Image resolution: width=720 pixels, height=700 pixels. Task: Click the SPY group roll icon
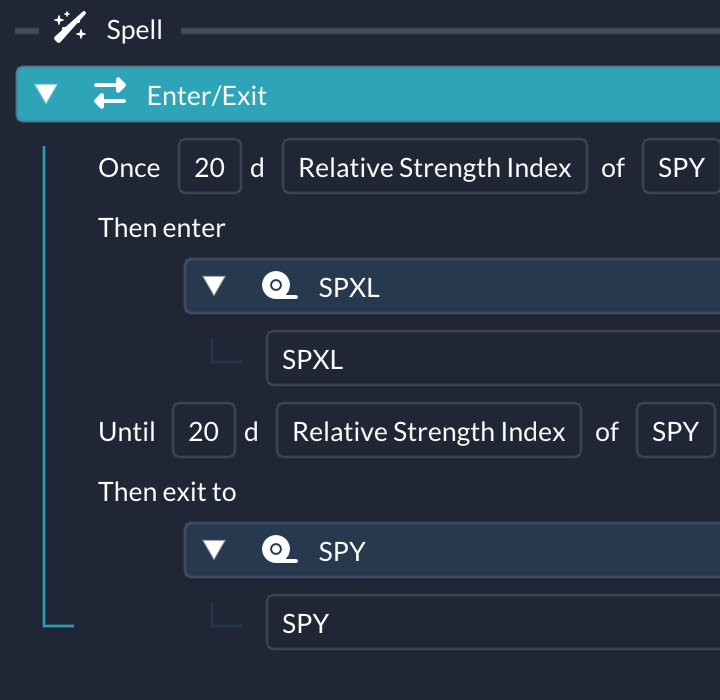[x=280, y=549]
